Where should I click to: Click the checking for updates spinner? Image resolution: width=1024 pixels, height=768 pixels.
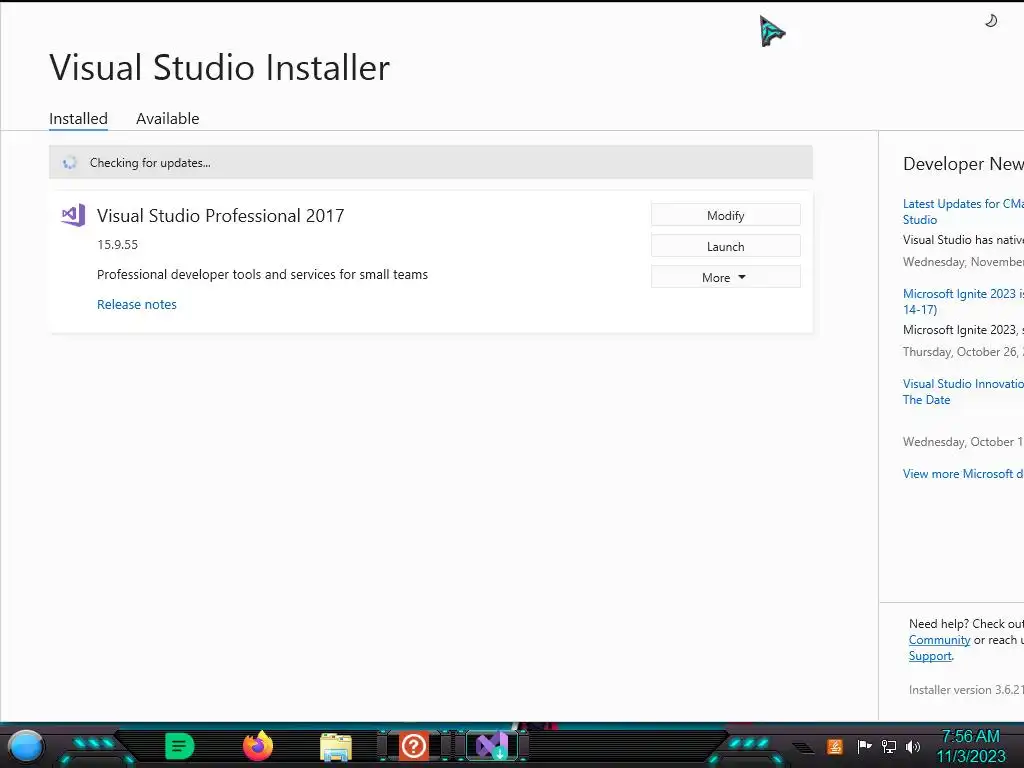click(x=69, y=163)
